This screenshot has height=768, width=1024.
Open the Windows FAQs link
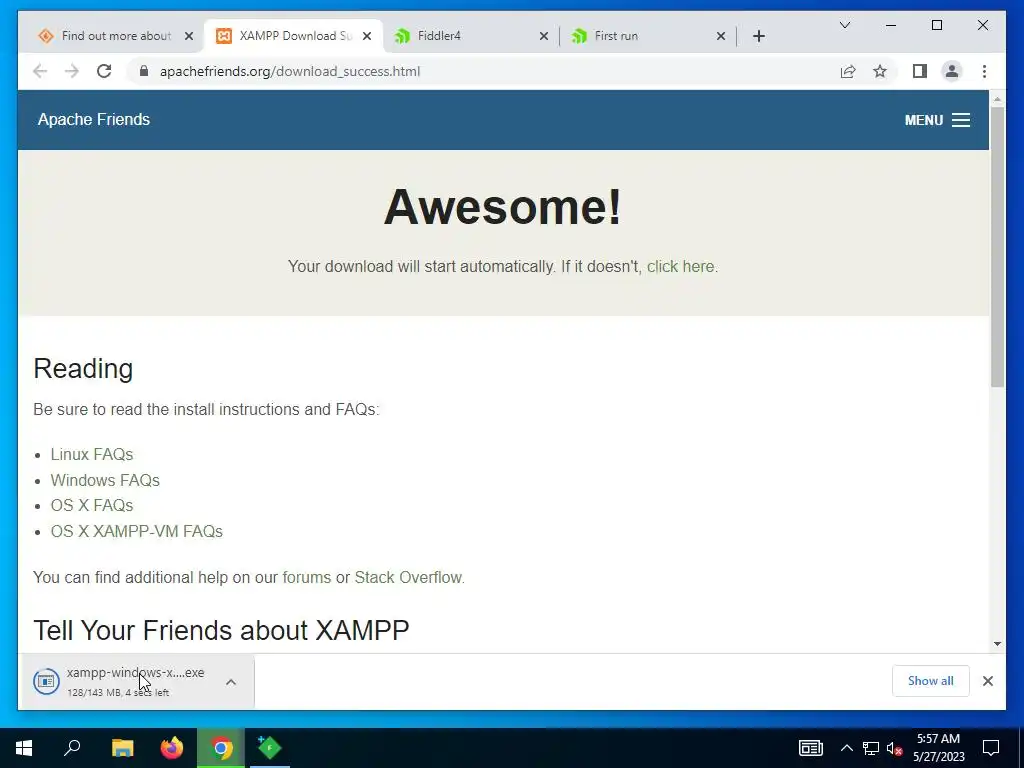click(105, 480)
